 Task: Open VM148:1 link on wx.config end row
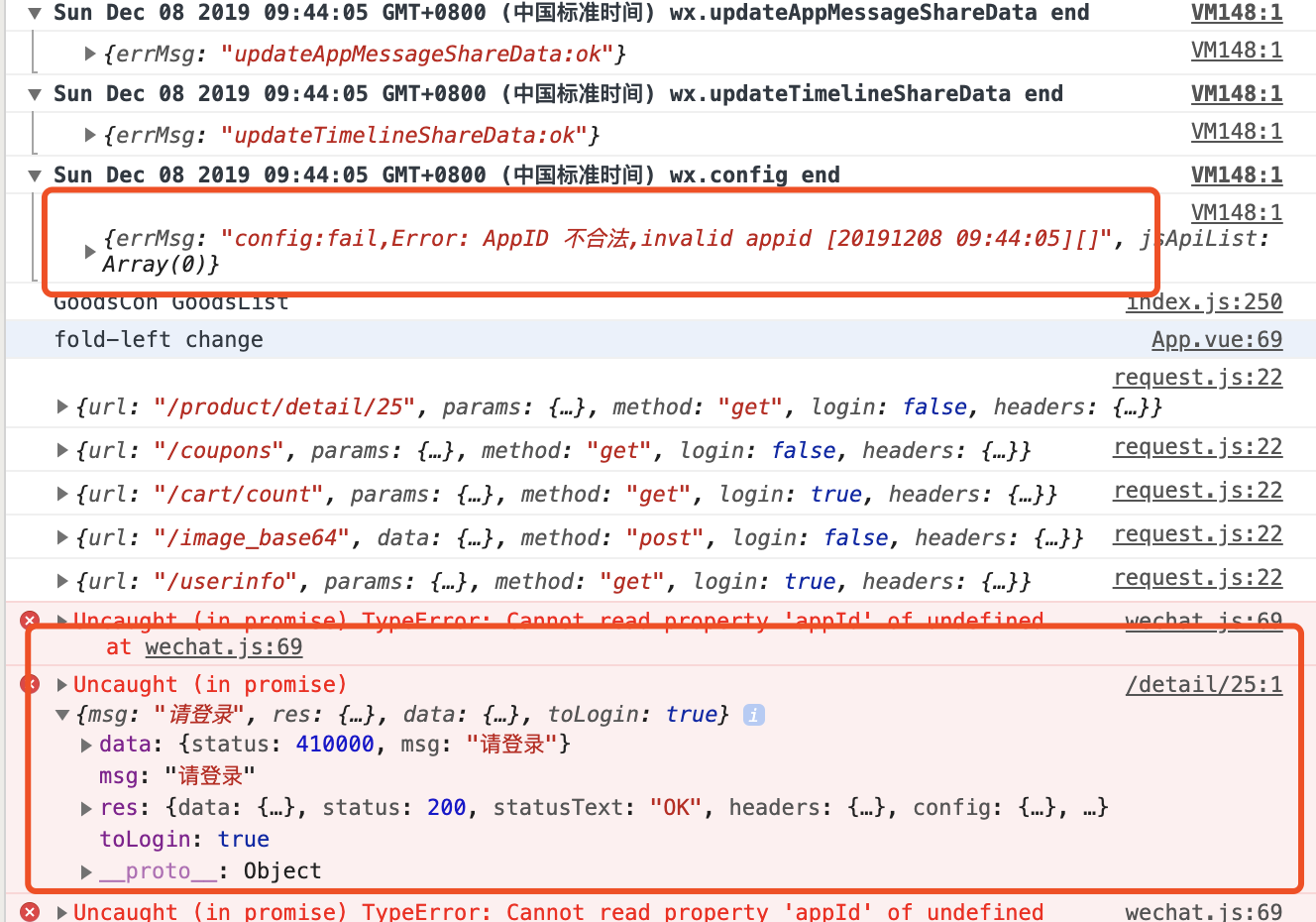coord(1236,175)
